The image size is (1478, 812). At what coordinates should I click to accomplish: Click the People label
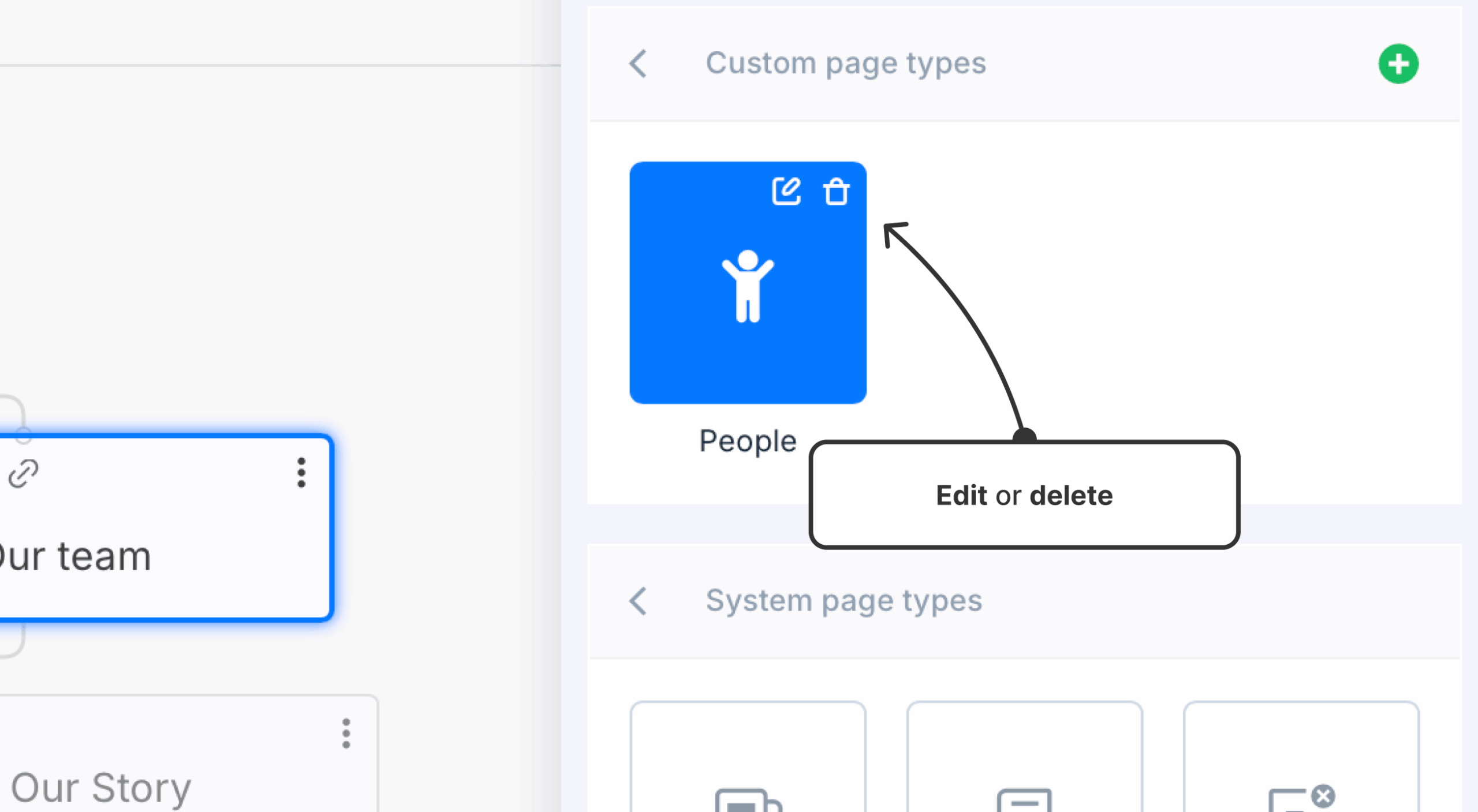748,441
